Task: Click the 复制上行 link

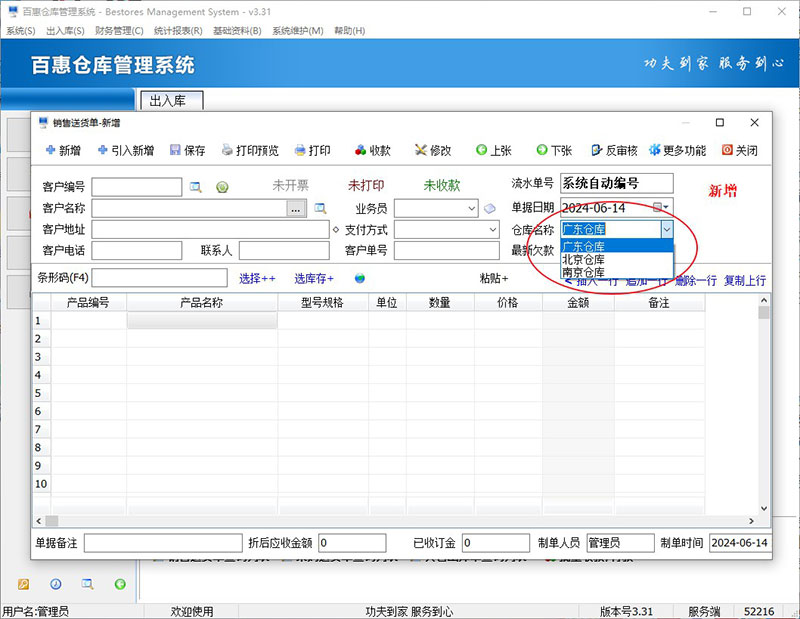Action: 745,280
